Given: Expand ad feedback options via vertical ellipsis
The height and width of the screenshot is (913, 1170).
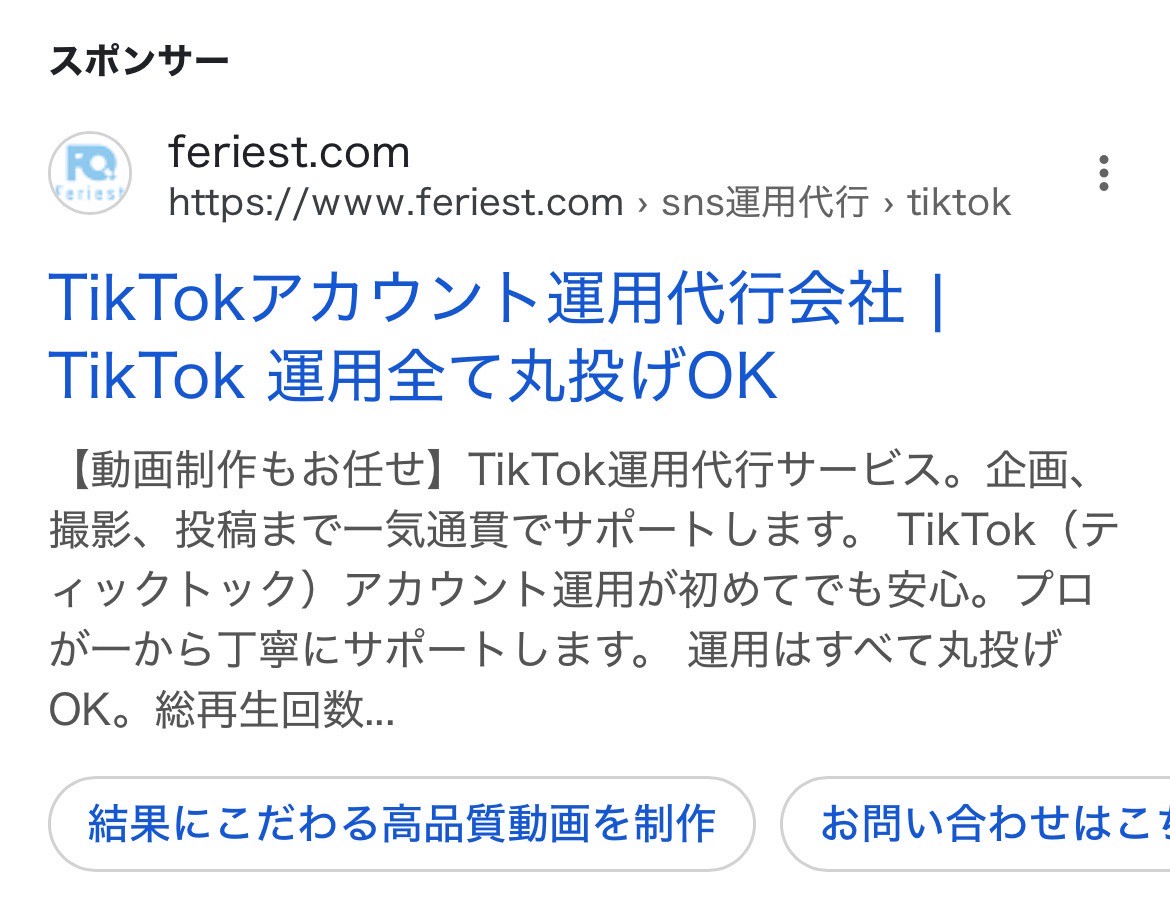Looking at the screenshot, I should pyautogui.click(x=1103, y=173).
